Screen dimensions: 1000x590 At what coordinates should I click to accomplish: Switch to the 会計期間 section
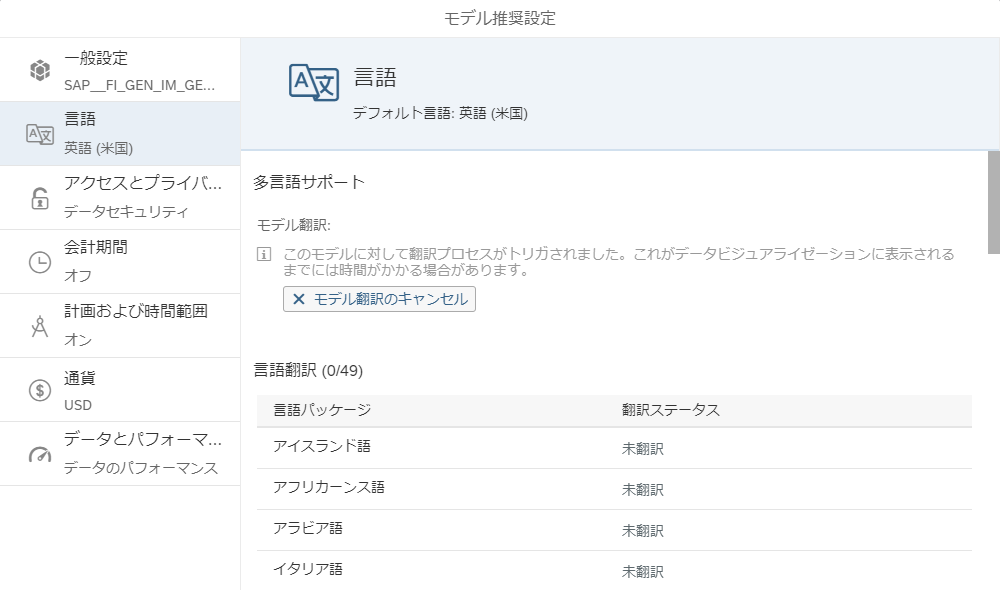[138, 262]
